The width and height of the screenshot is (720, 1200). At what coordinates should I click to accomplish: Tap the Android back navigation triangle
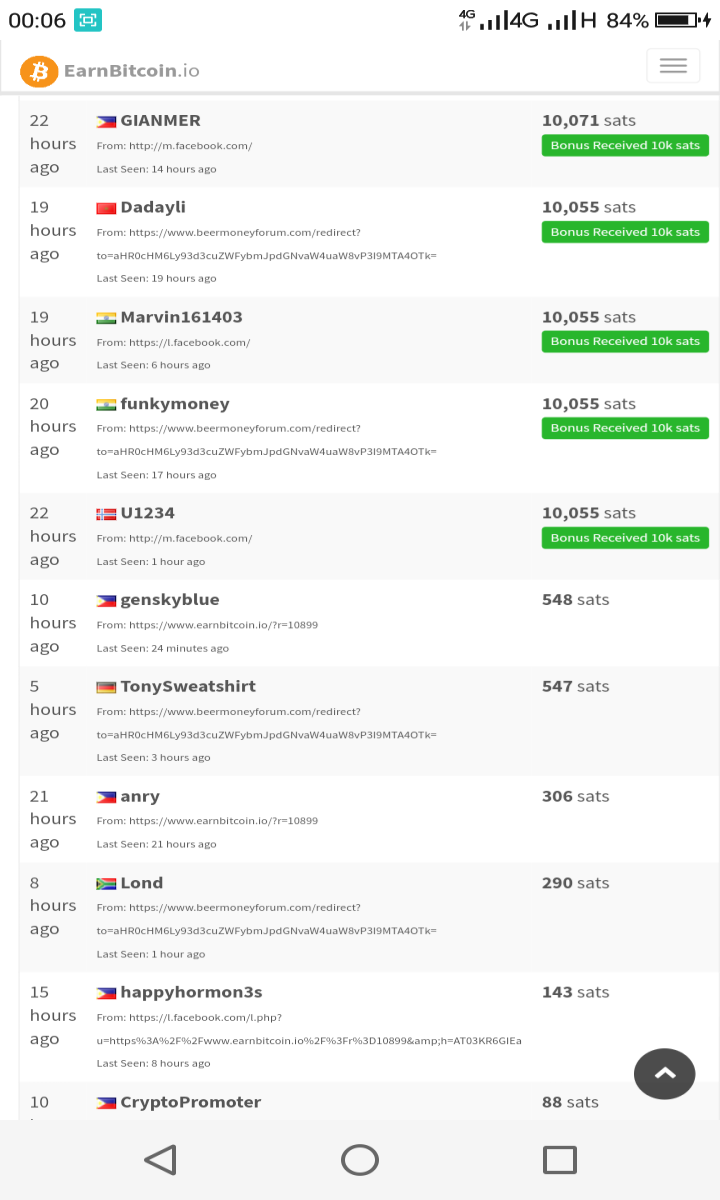click(160, 1160)
